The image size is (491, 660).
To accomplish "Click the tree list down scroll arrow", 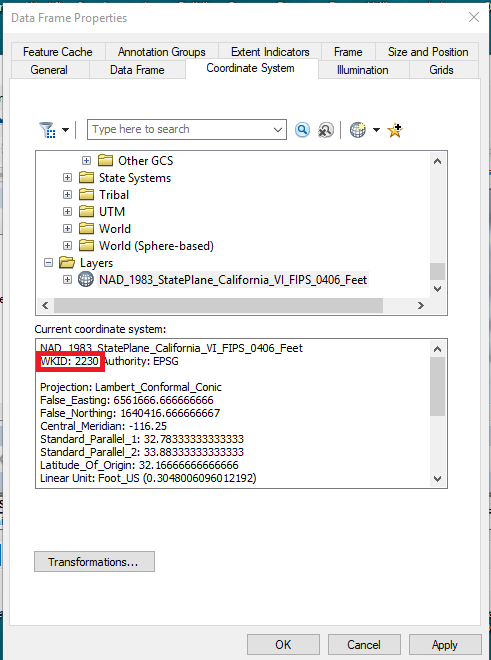I will (x=438, y=289).
